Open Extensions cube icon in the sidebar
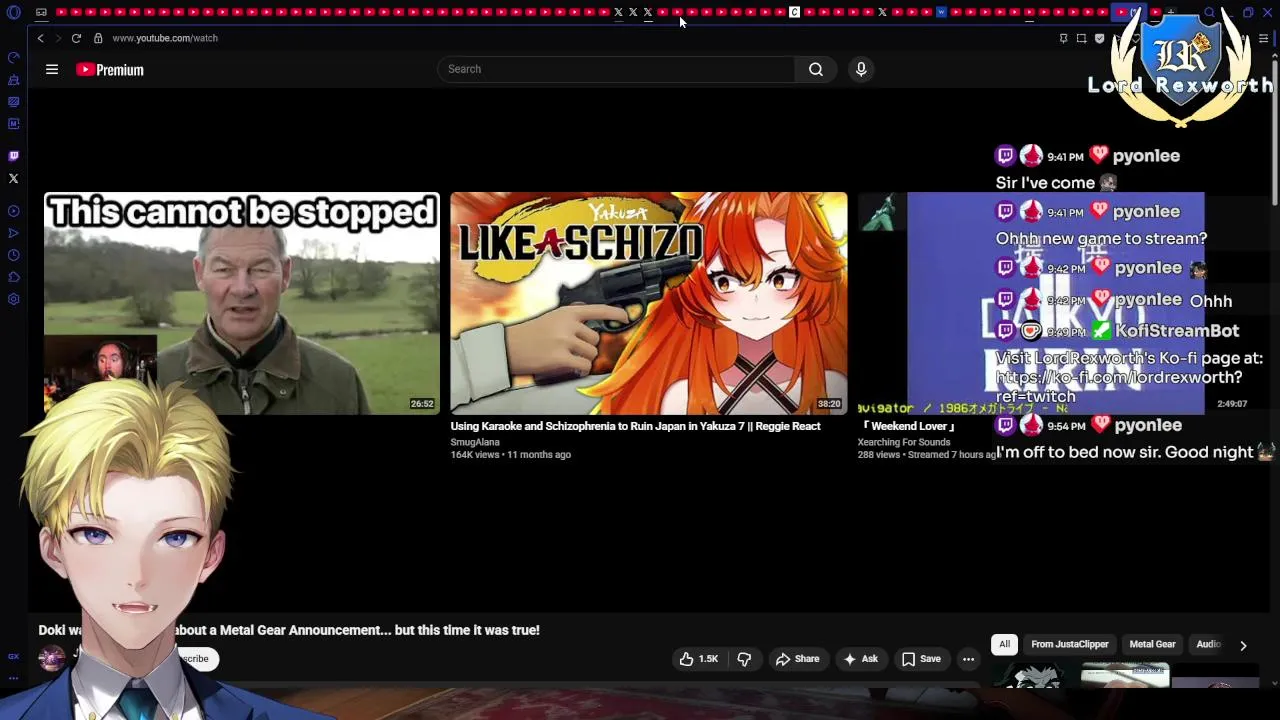 pyautogui.click(x=13, y=277)
